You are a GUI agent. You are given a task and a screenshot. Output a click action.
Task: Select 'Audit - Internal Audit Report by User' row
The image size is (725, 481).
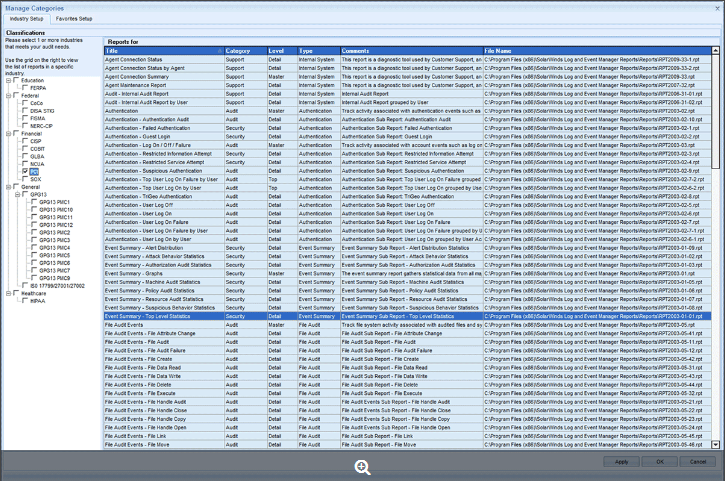coord(407,102)
